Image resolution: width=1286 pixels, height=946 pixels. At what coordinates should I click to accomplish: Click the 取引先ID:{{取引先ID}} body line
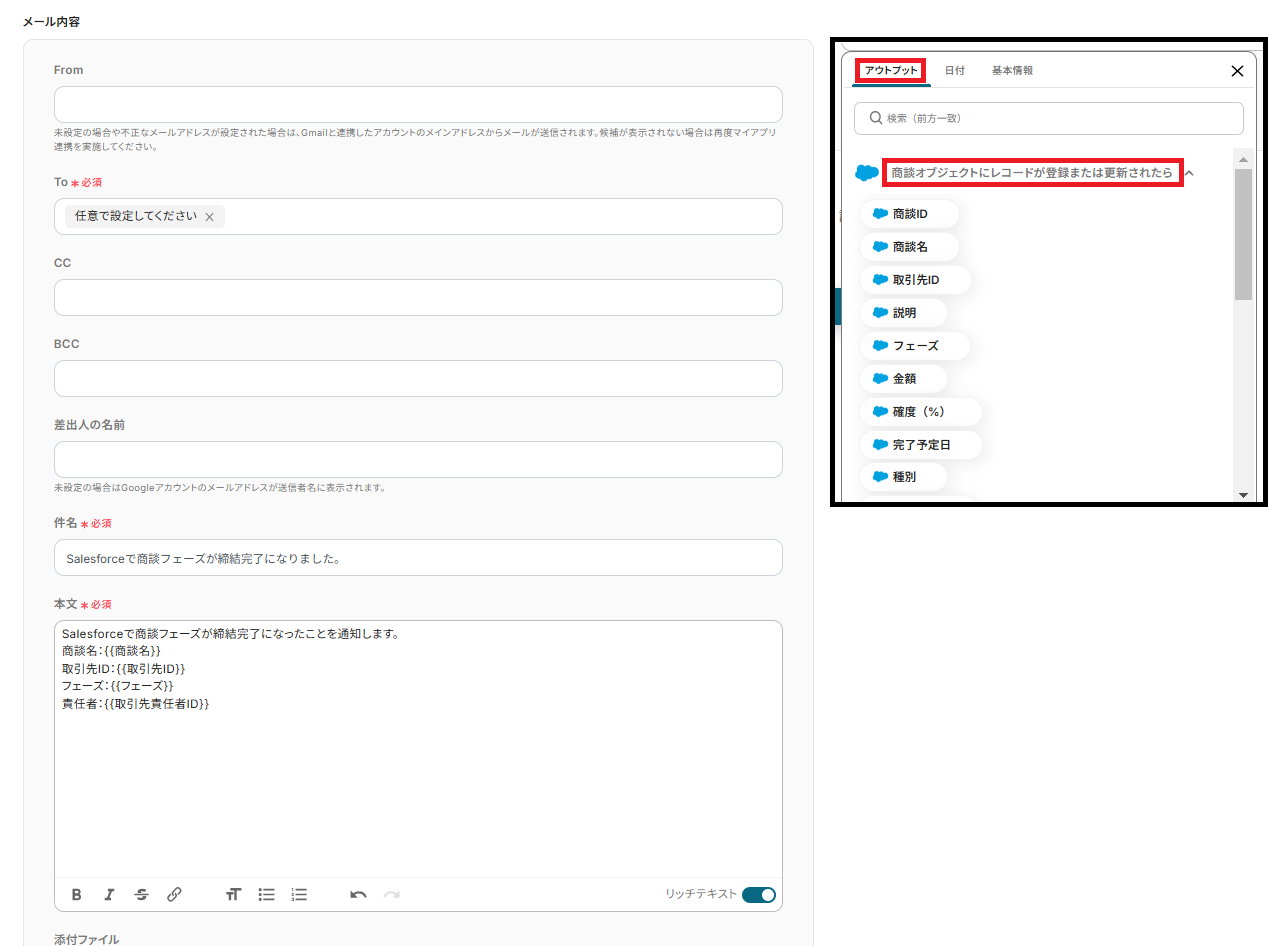coord(124,669)
